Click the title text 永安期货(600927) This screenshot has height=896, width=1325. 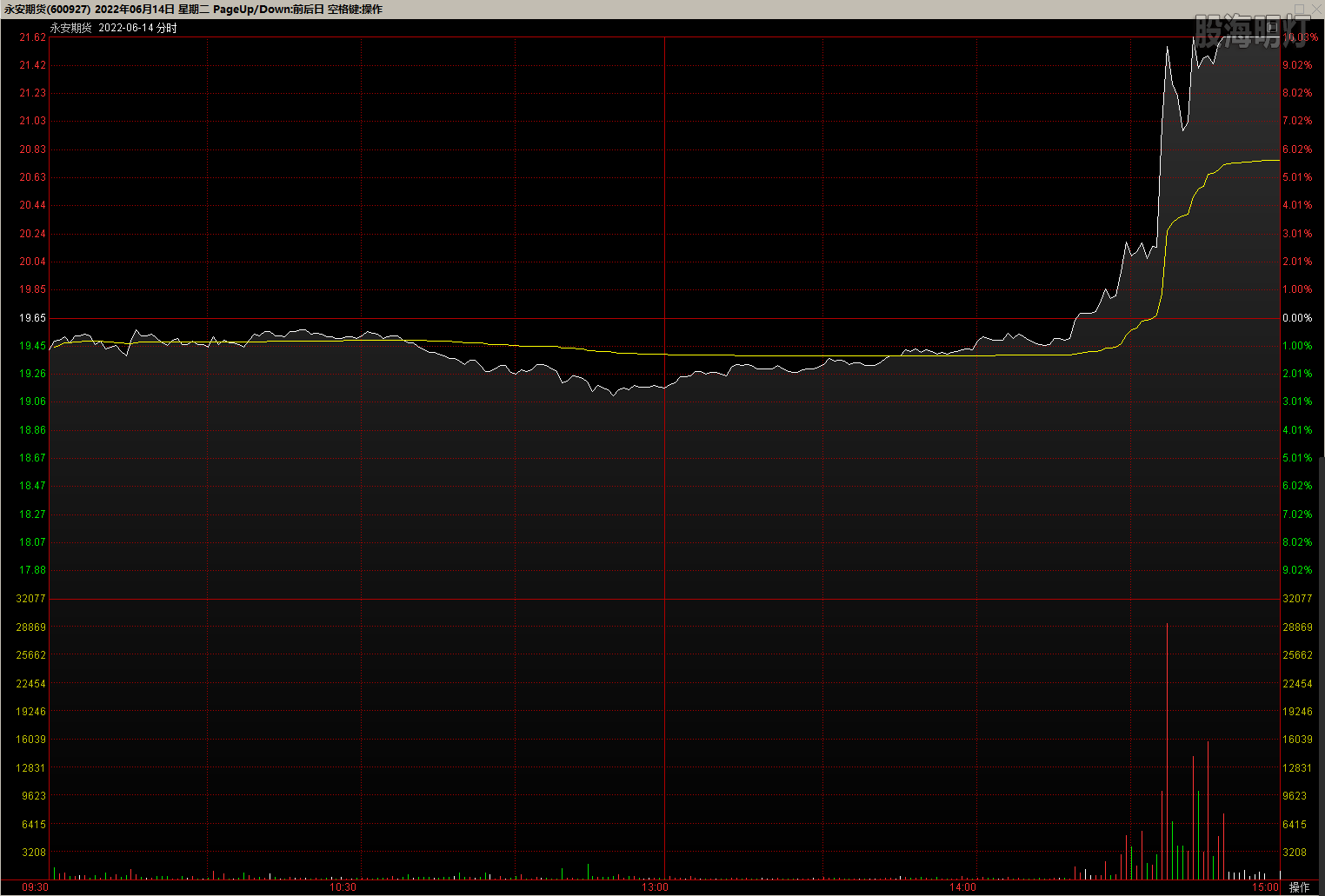point(48,9)
